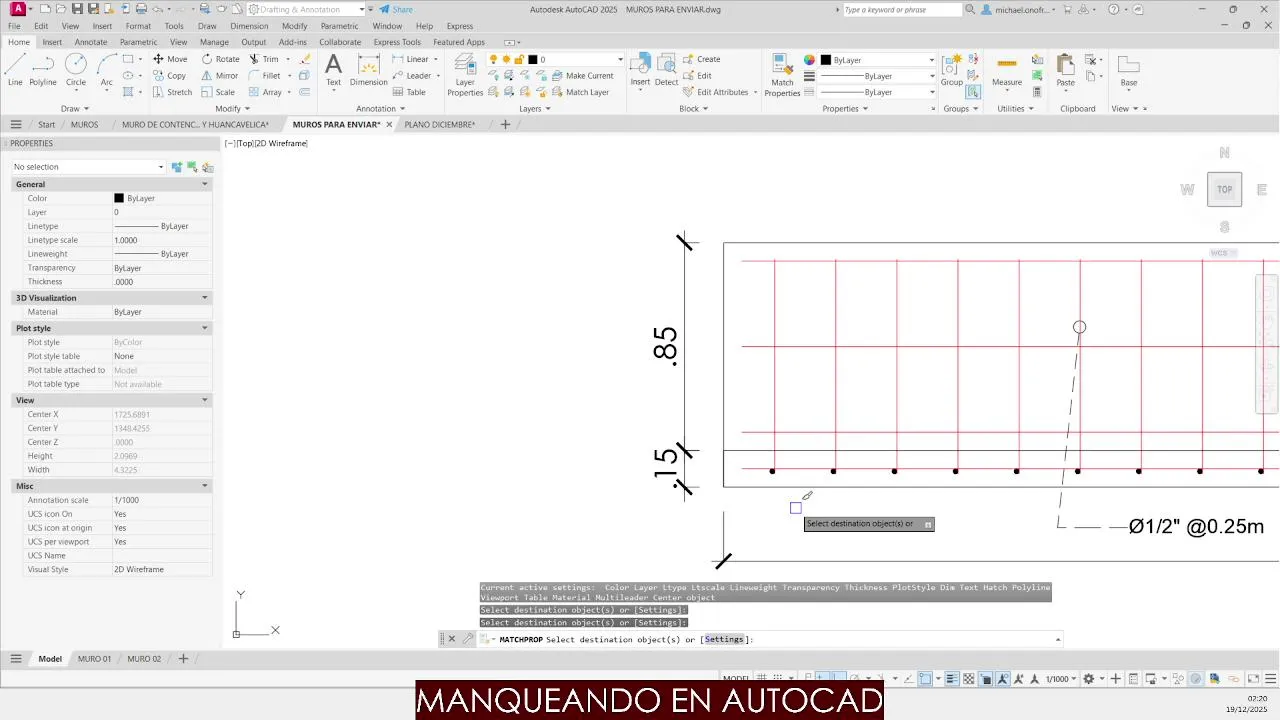Toggle Group Selection on/off in Groups panel
Screen dimensions: 1280x720
[973, 91]
